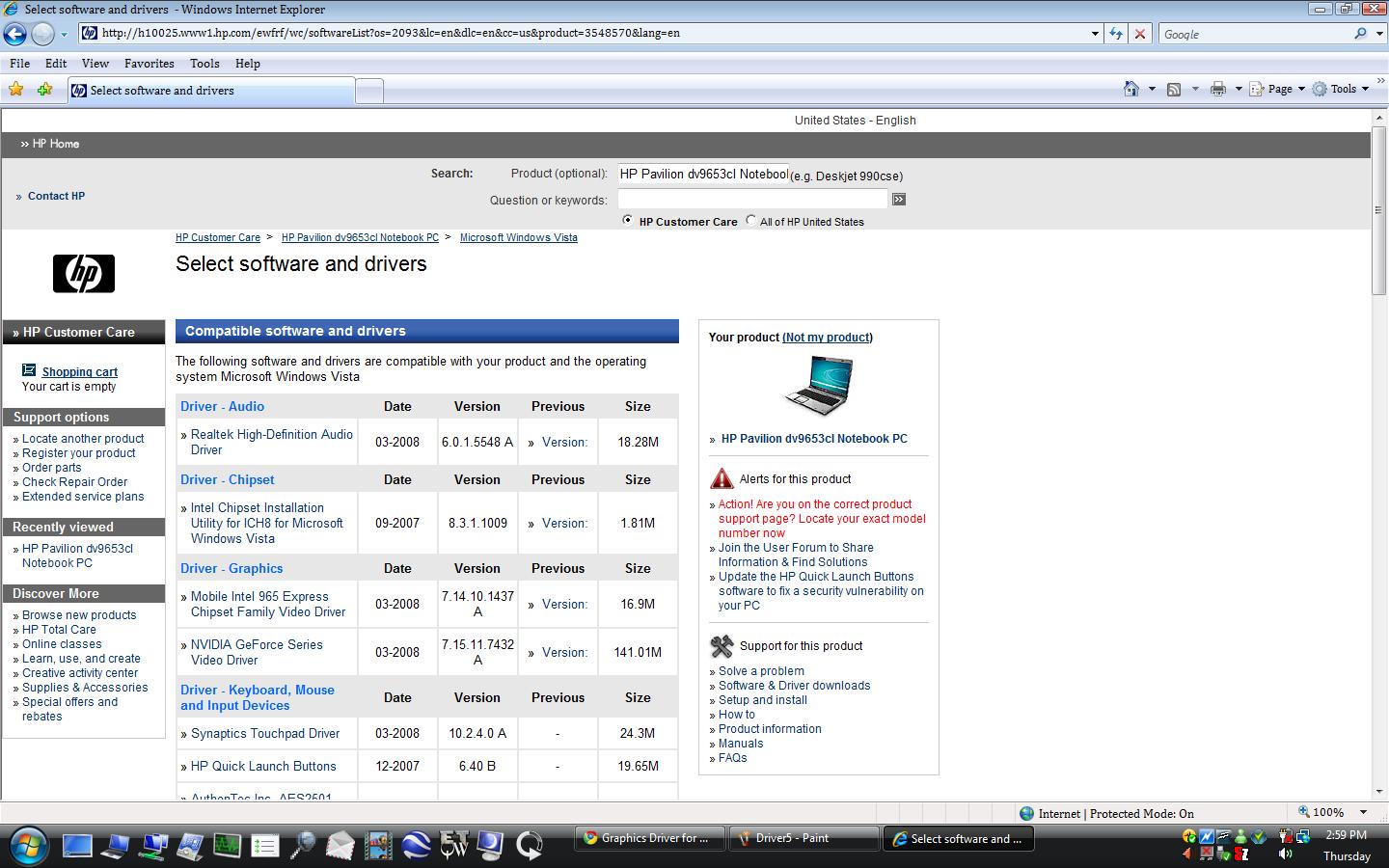1389x868 pixels.
Task: Click Microsoft Windows Vista breadcrumb link
Action: (x=519, y=237)
